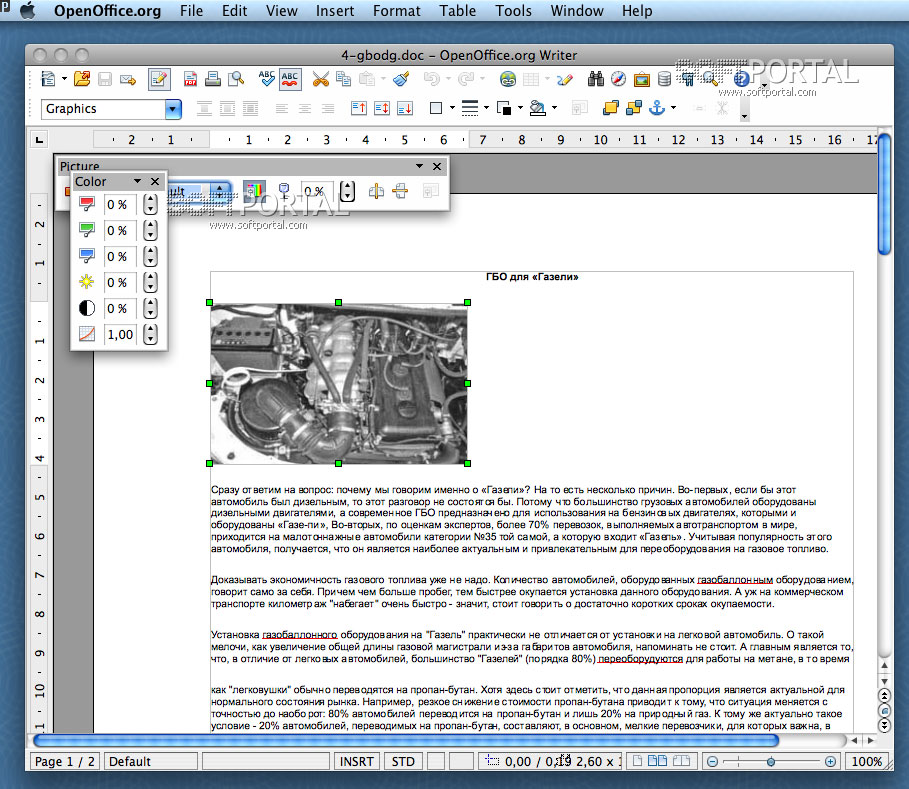
Task: Open the Format menu
Action: (x=396, y=11)
